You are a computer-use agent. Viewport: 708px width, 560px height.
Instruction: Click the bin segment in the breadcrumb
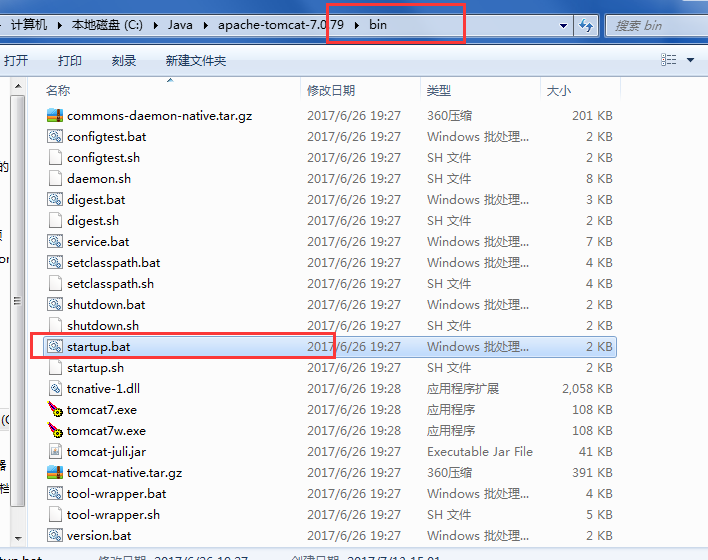(x=378, y=25)
